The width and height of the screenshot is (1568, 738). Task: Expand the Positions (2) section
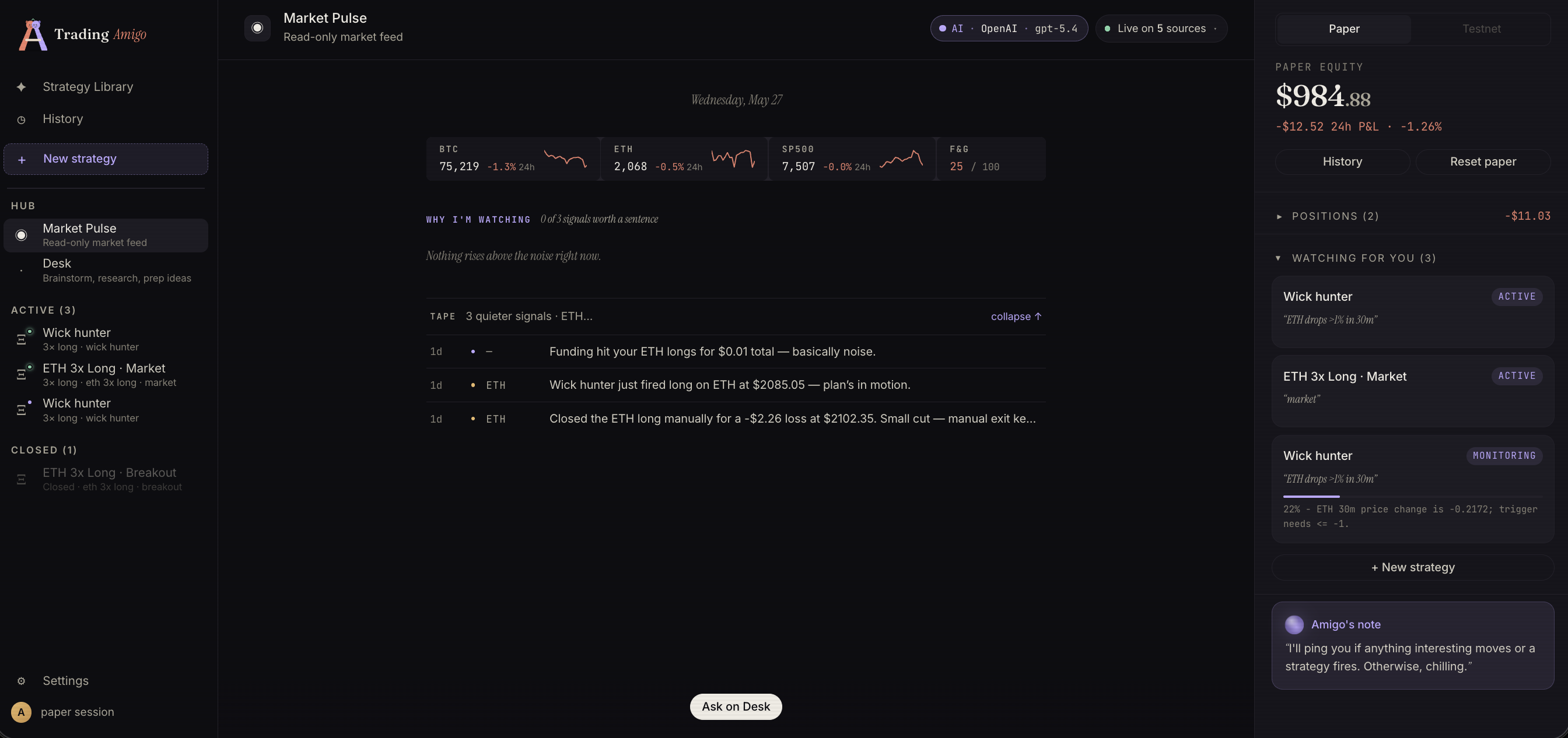click(x=1413, y=216)
